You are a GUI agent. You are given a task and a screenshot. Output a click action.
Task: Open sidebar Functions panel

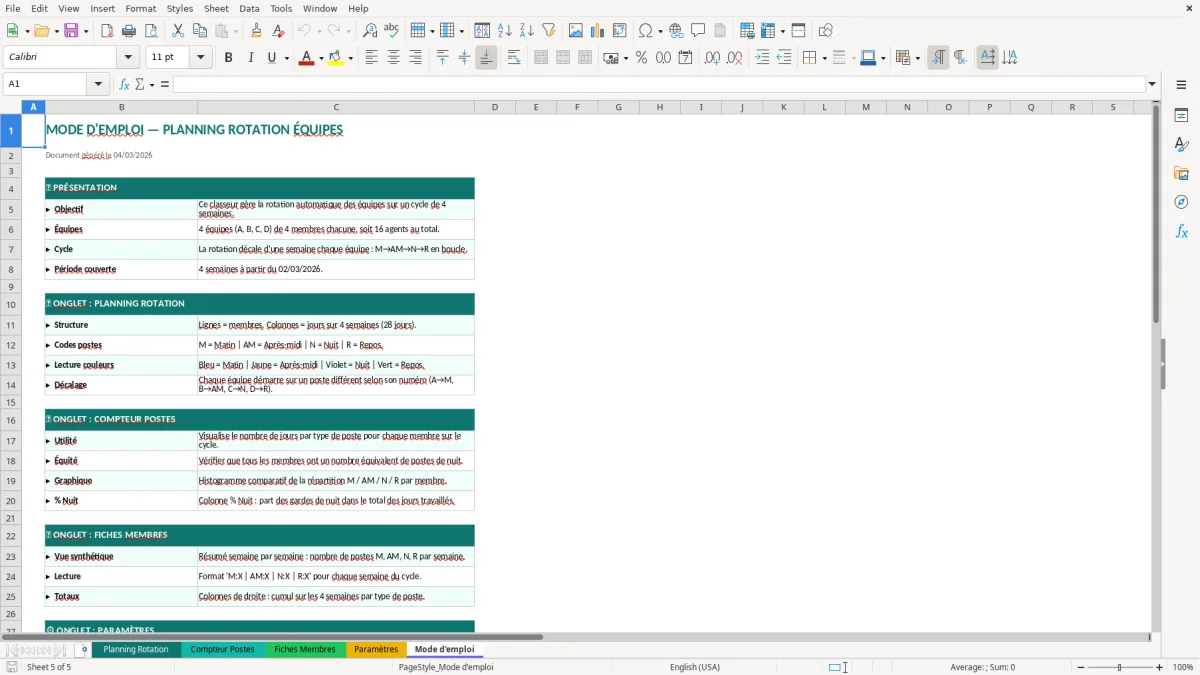pyautogui.click(x=1181, y=231)
